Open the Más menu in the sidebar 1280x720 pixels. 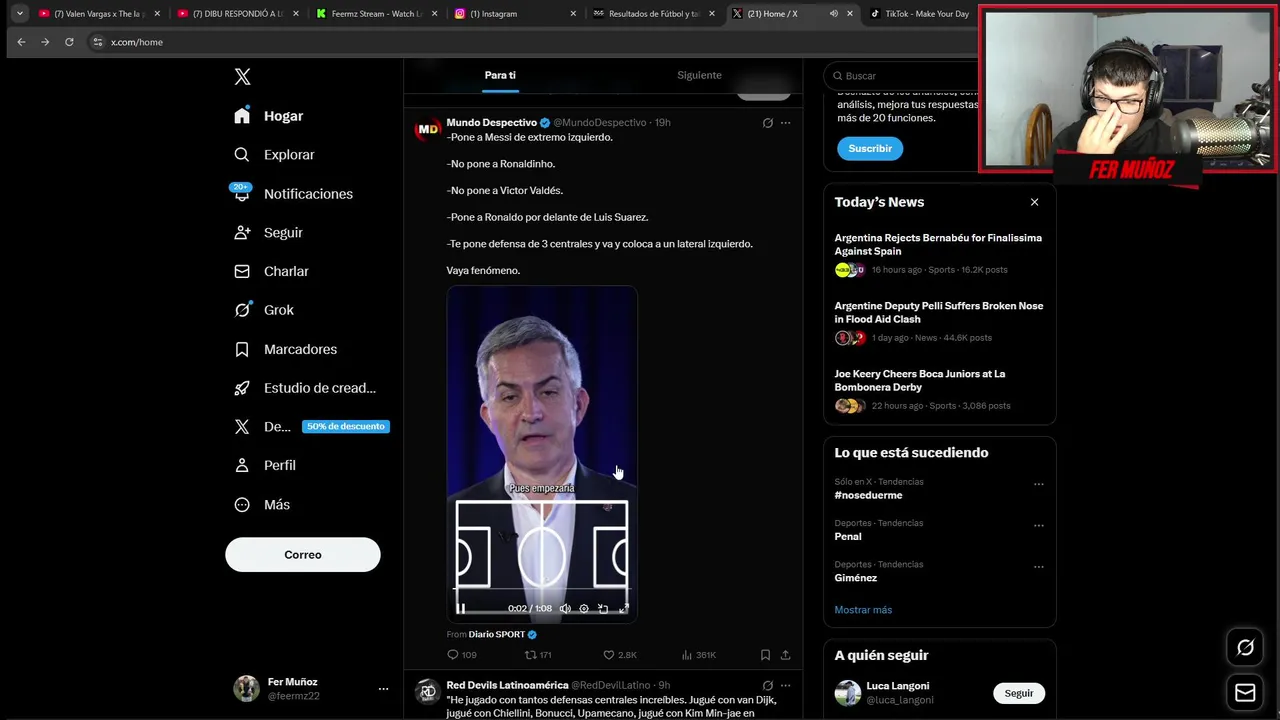262,505
